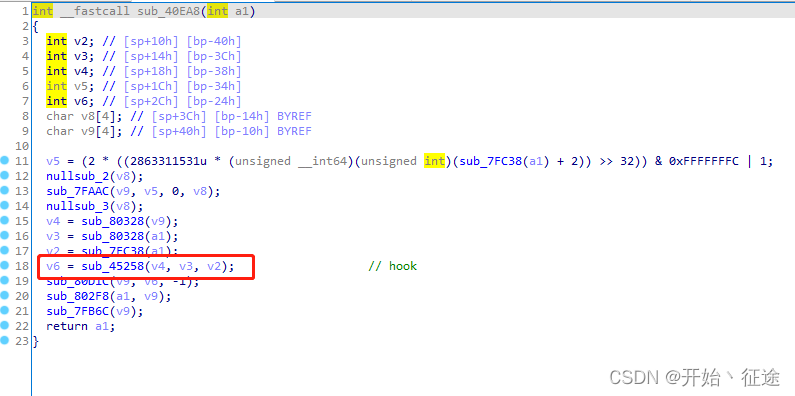Toggle the breakpoint dot on line 14
Image resolution: width=795 pixels, height=396 pixels.
pyautogui.click(x=5, y=206)
